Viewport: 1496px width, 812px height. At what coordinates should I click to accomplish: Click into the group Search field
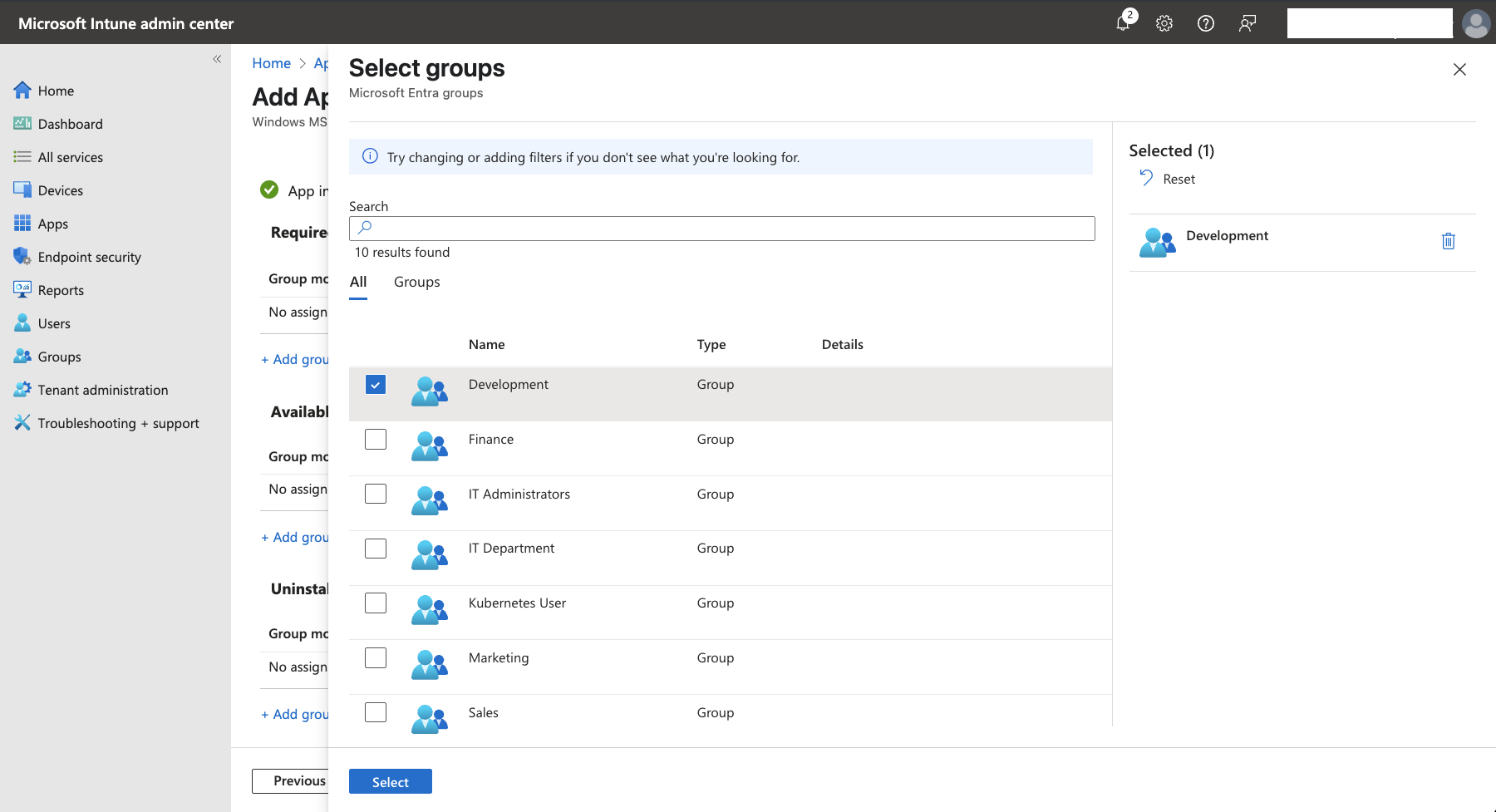click(721, 229)
